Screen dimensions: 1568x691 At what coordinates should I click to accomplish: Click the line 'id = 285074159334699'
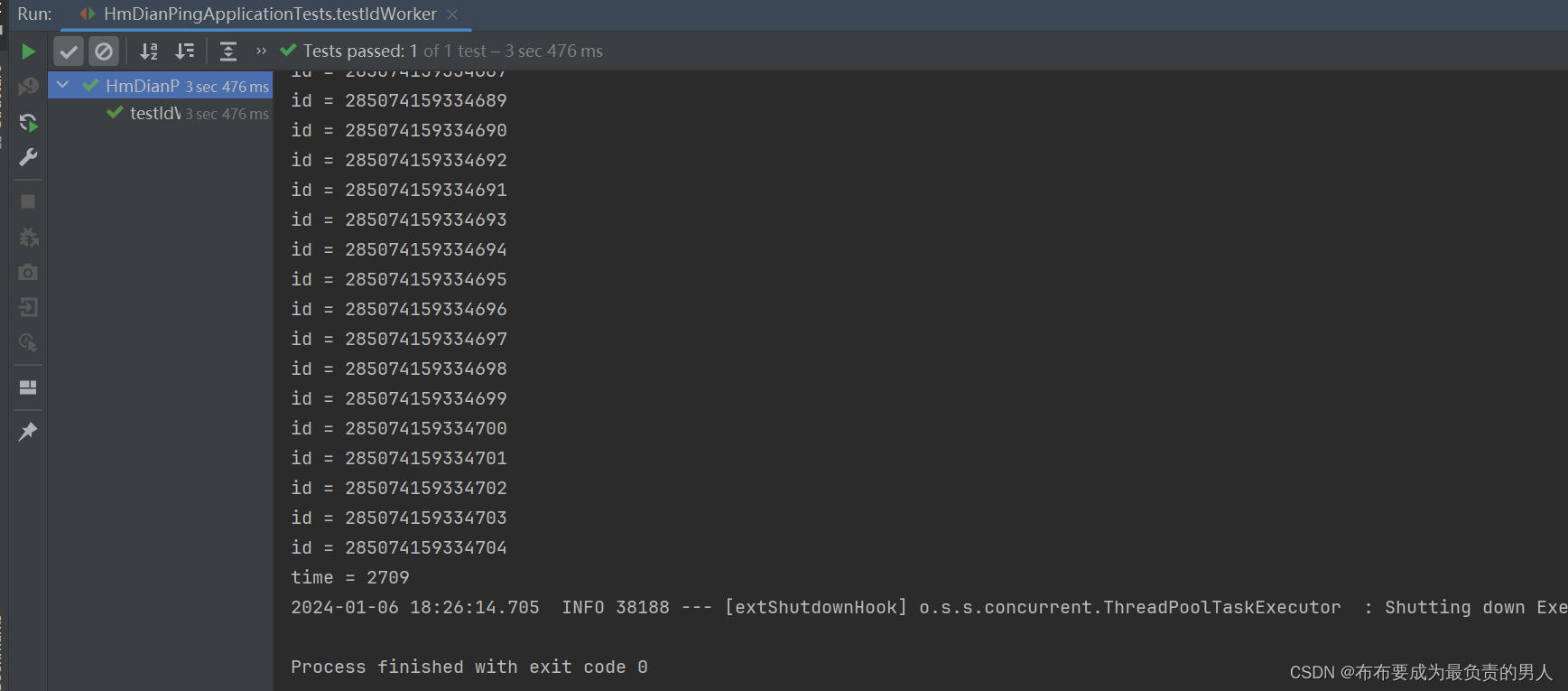pos(399,398)
